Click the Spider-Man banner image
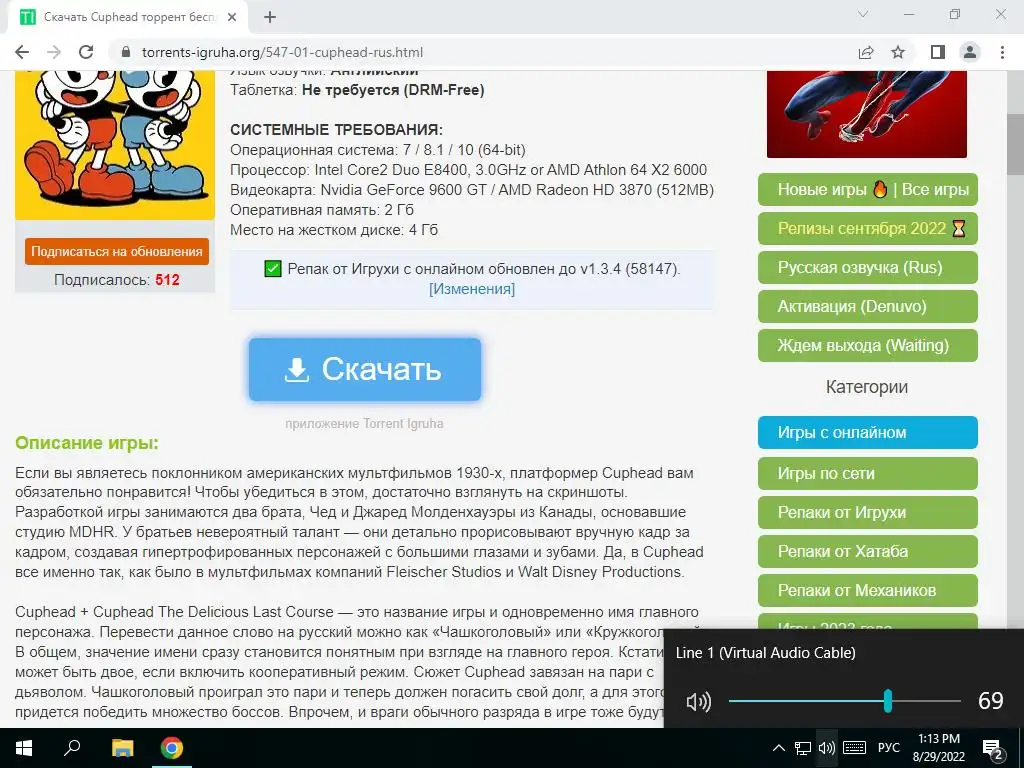Screen dimensions: 1024x768 [x=867, y=114]
